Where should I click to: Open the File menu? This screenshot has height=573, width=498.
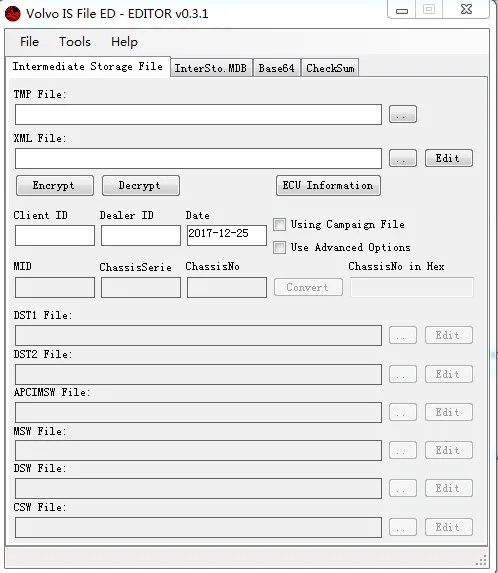coord(29,42)
